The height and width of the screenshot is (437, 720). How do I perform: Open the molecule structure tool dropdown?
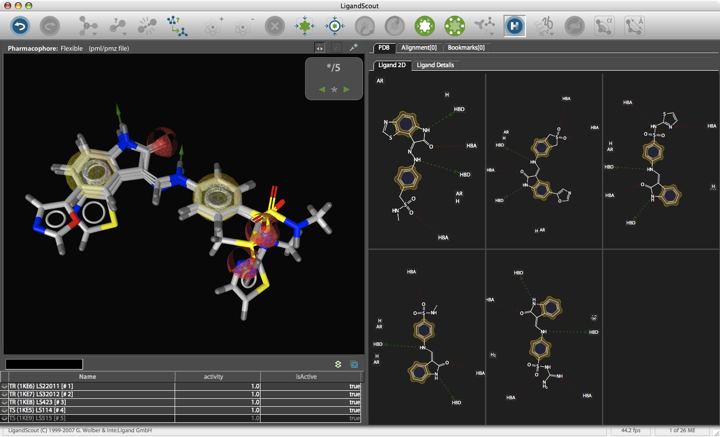pos(88,26)
